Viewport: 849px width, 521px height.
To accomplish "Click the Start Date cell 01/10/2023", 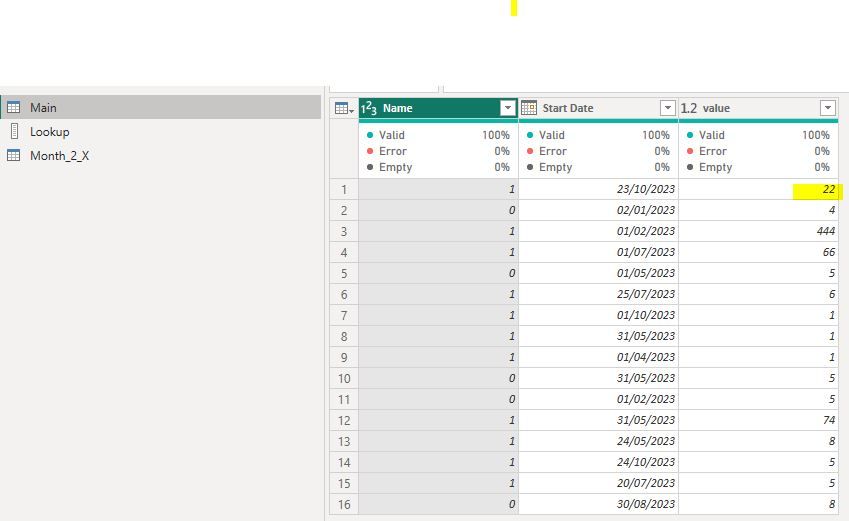I will [598, 315].
